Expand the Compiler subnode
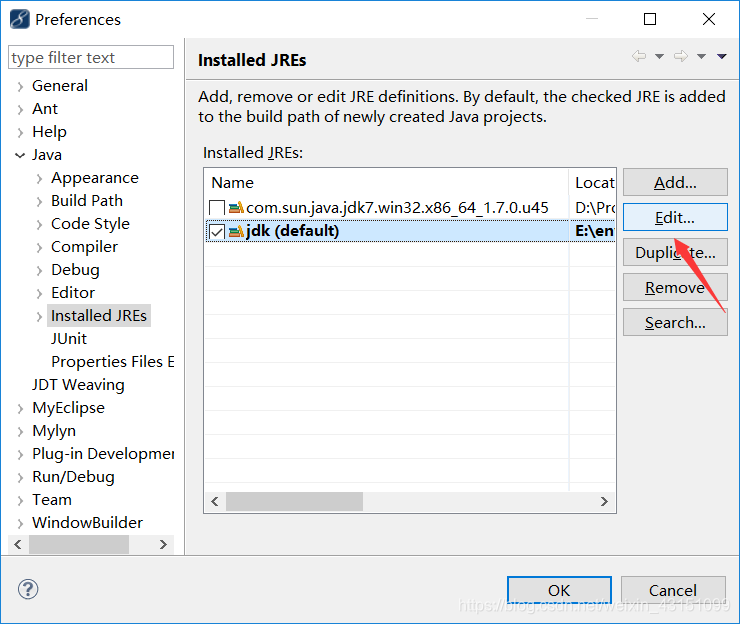This screenshot has width=740, height=624. pos(39,247)
